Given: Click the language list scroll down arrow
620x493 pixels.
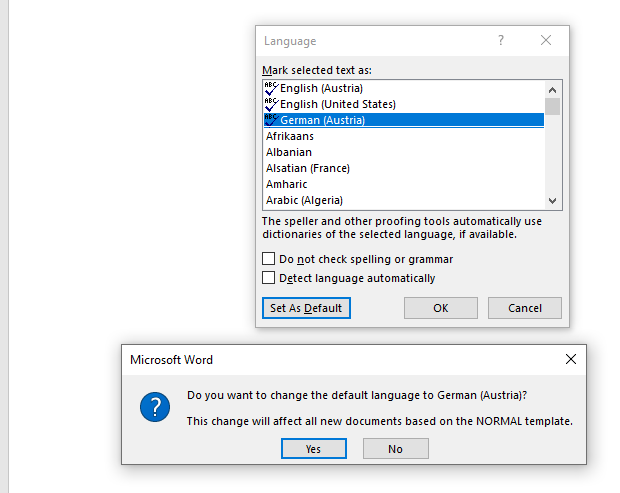Looking at the screenshot, I should [x=552, y=201].
